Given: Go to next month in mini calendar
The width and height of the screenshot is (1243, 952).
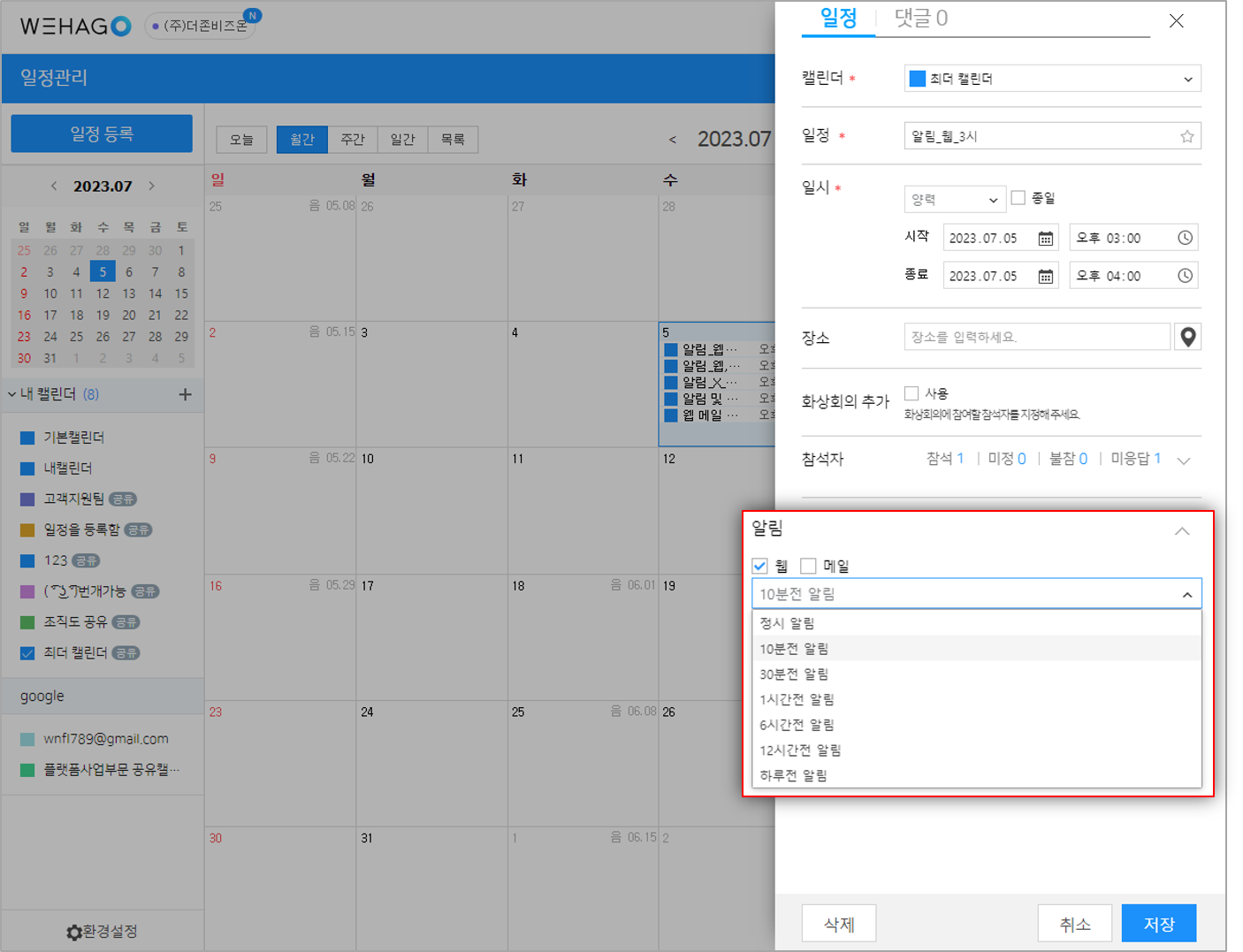Looking at the screenshot, I should tap(152, 186).
